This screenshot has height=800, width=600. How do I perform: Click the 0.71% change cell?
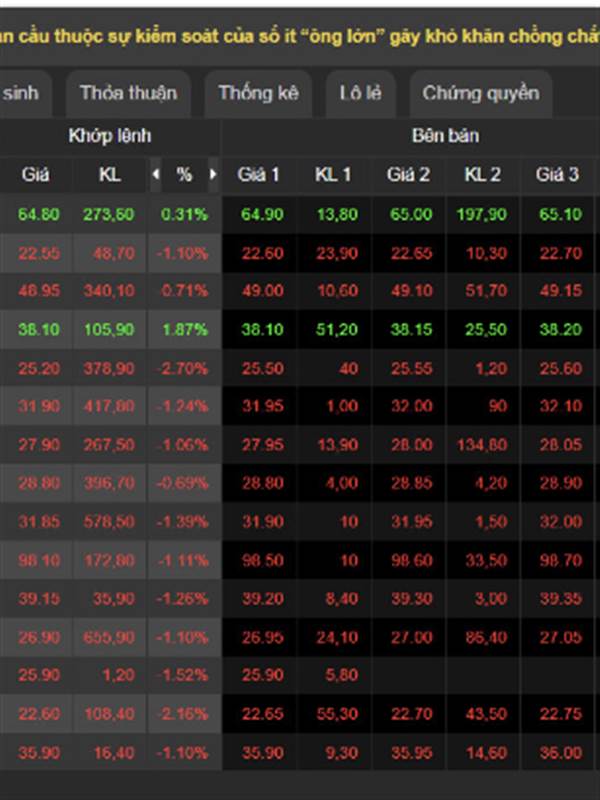pyautogui.click(x=184, y=291)
